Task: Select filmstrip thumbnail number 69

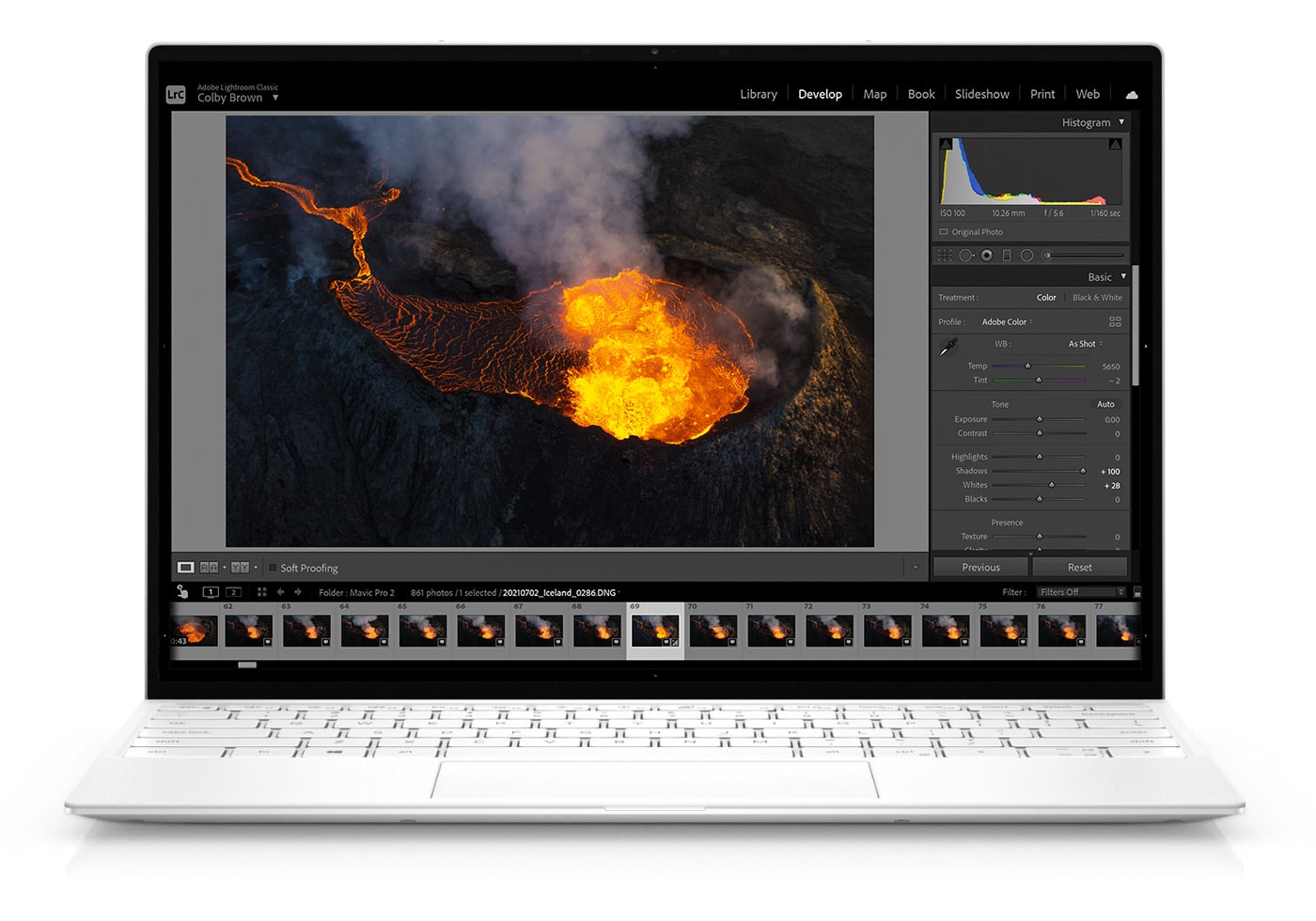Action: click(x=655, y=630)
